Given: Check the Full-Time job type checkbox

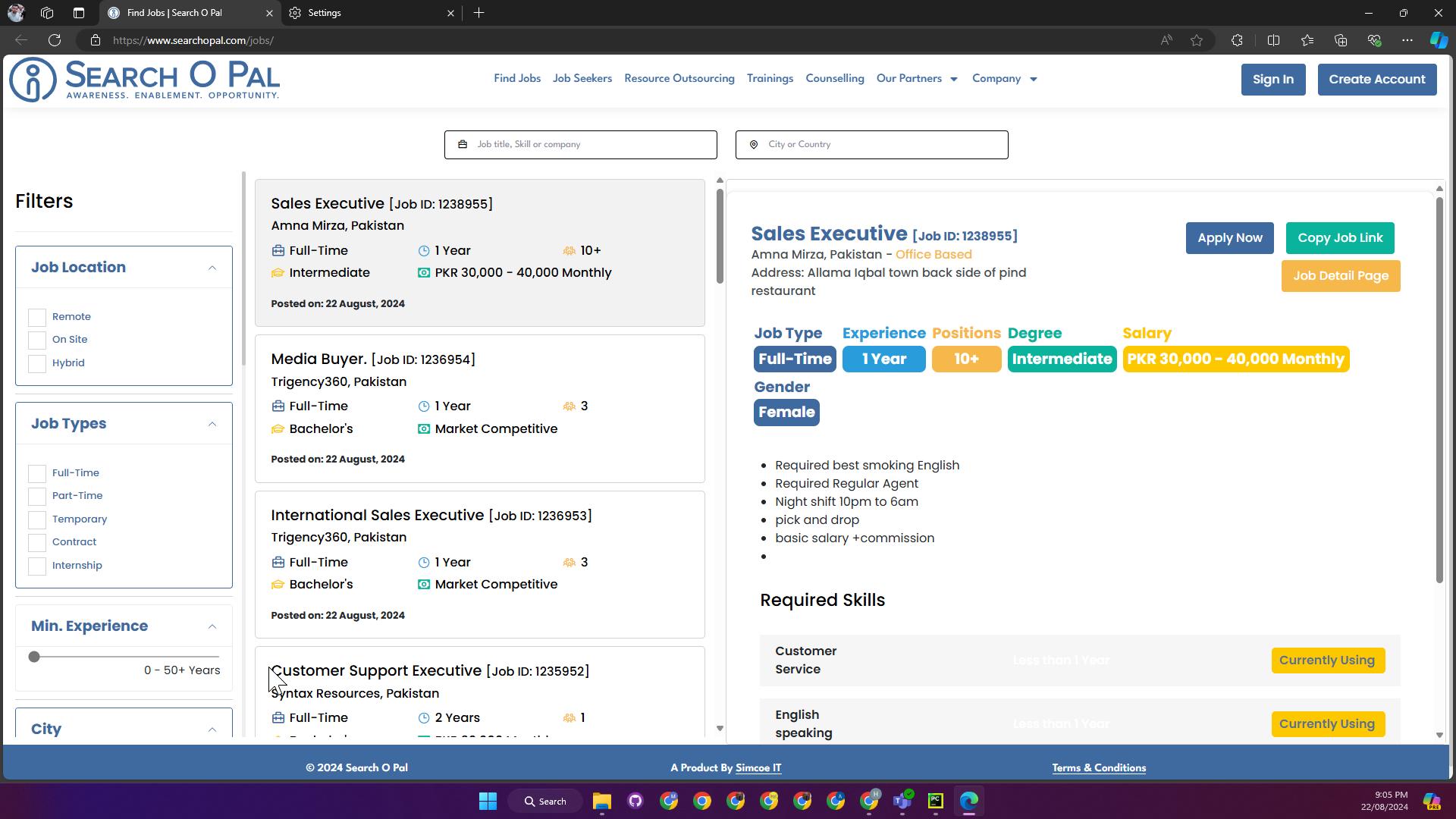Looking at the screenshot, I should [x=37, y=473].
